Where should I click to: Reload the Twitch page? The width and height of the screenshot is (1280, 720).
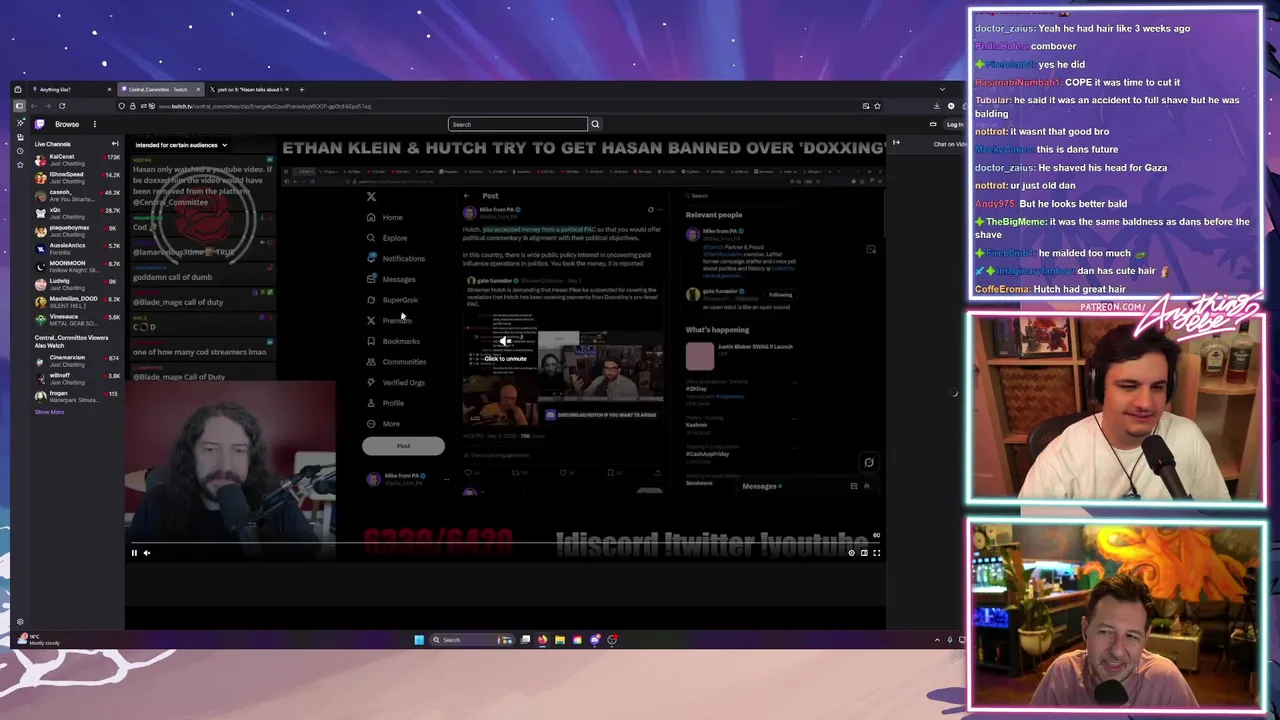pos(62,106)
